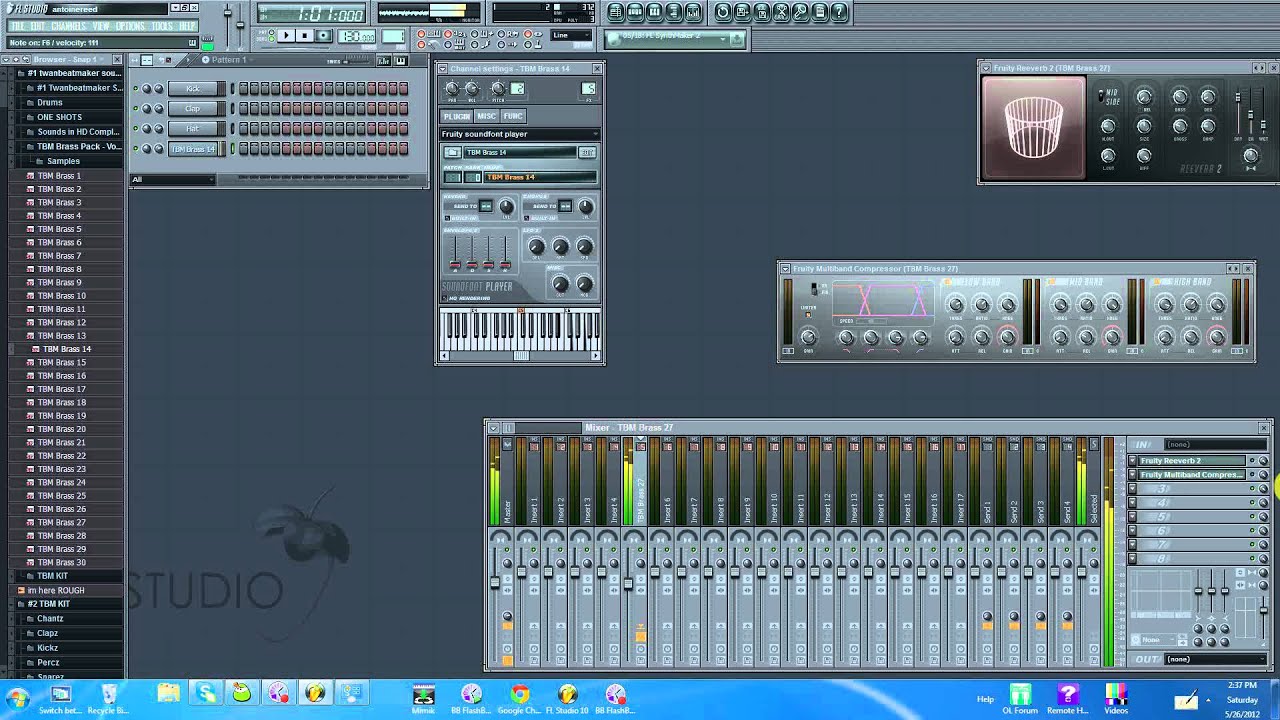Open the CHANNELS menu
Screen dimensions: 1280x720
point(68,26)
